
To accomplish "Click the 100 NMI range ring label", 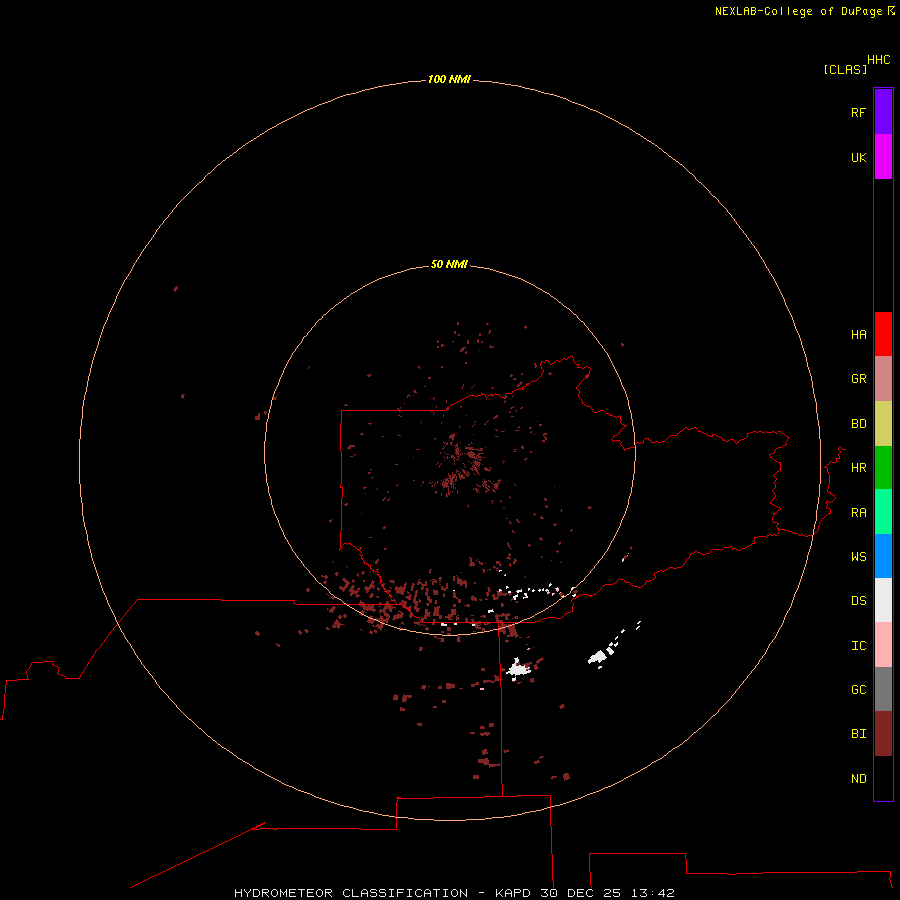I will [x=449, y=79].
